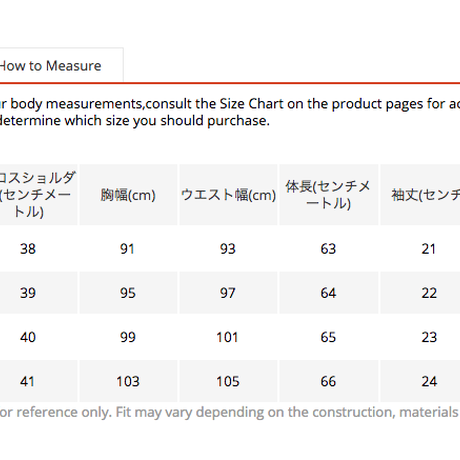Click the waist width cell 101
Image resolution: width=460 pixels, height=460 pixels.
[228, 337]
